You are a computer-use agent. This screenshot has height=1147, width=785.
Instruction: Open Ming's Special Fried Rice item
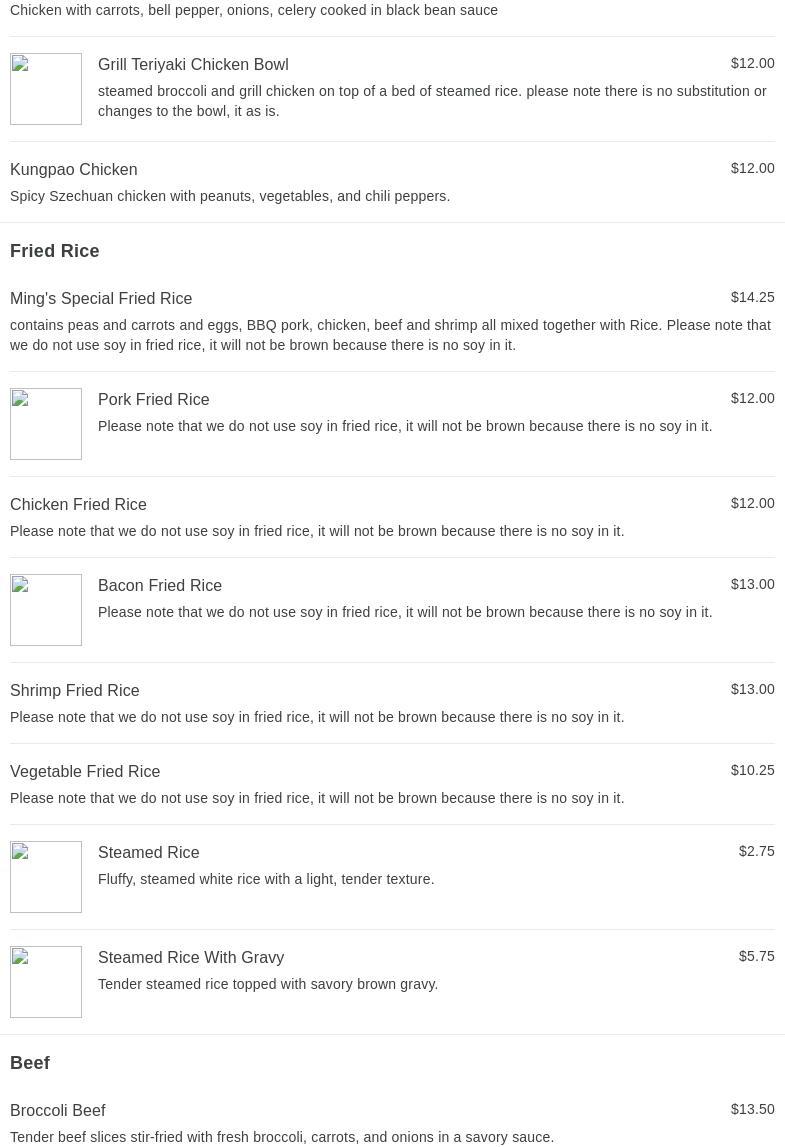click(392, 321)
